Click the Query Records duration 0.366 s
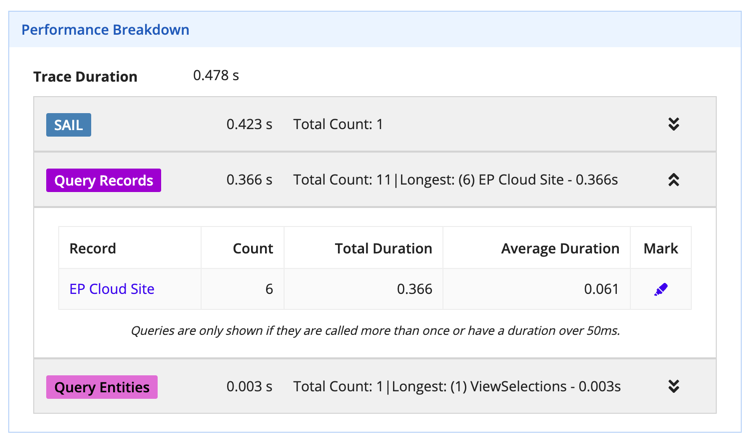The image size is (751, 440). point(249,180)
